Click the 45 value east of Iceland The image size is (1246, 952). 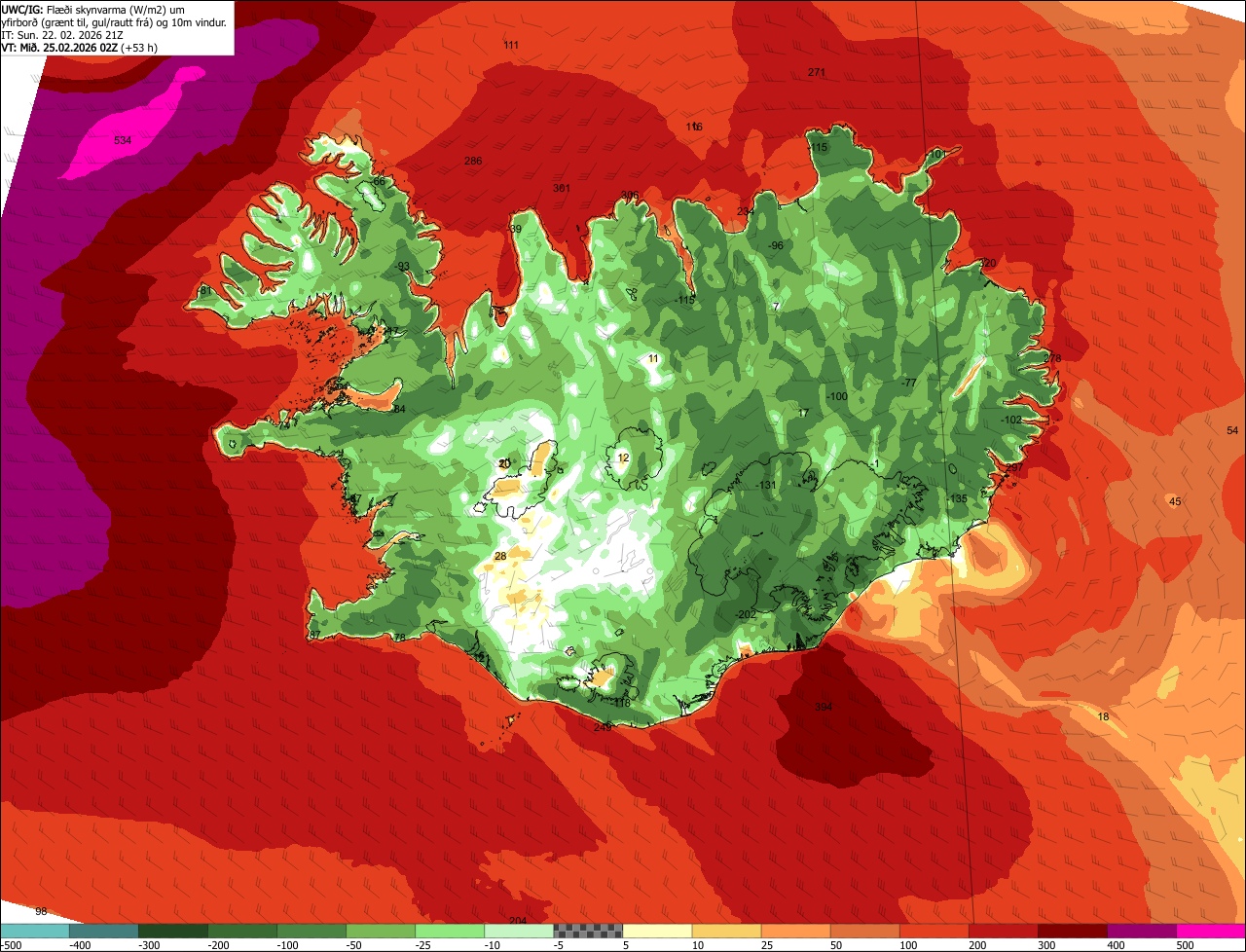pyautogui.click(x=1175, y=502)
